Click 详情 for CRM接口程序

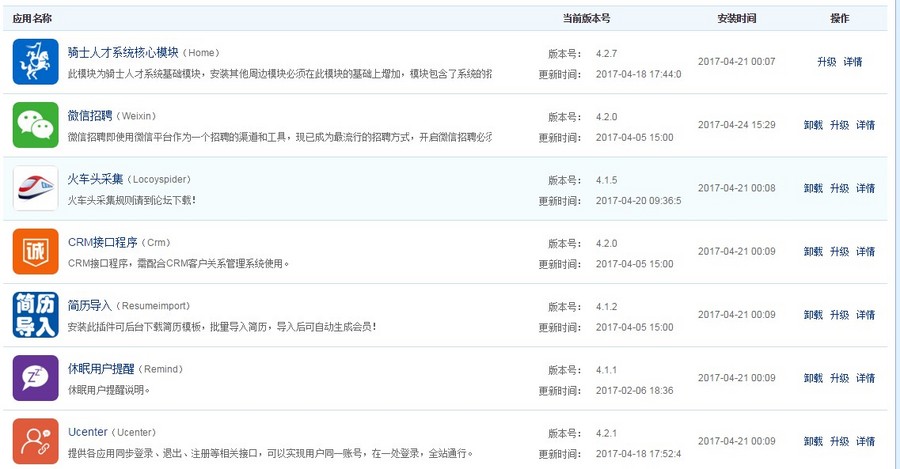(866, 251)
